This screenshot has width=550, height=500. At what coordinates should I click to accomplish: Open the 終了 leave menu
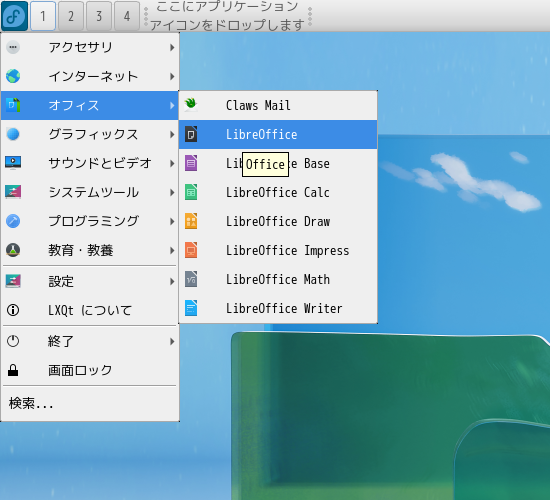point(90,341)
